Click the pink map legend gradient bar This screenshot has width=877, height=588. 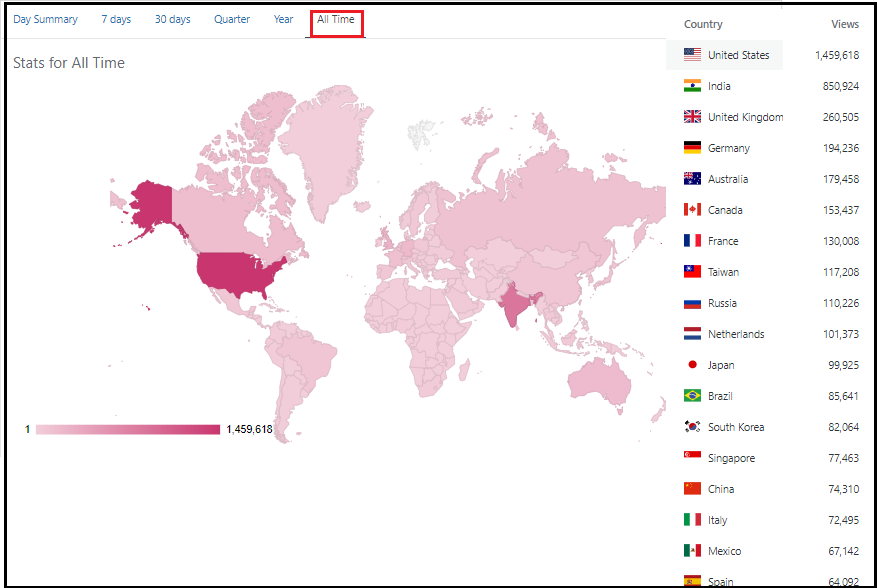pos(128,429)
